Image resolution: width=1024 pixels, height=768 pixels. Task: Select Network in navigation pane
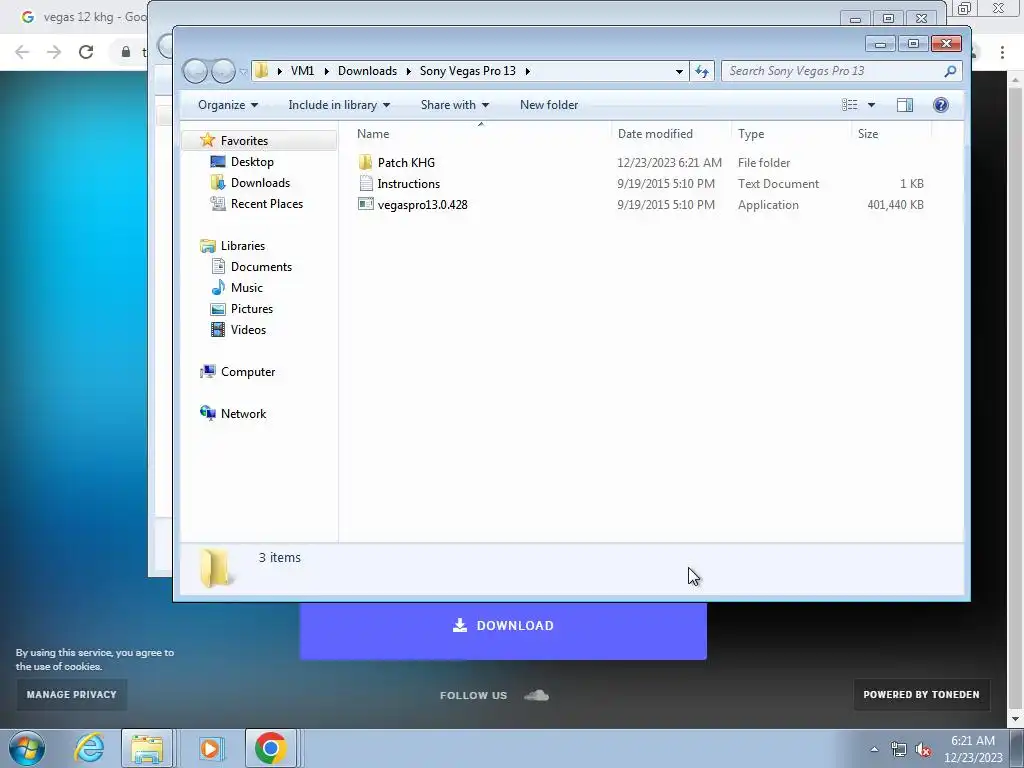(243, 413)
